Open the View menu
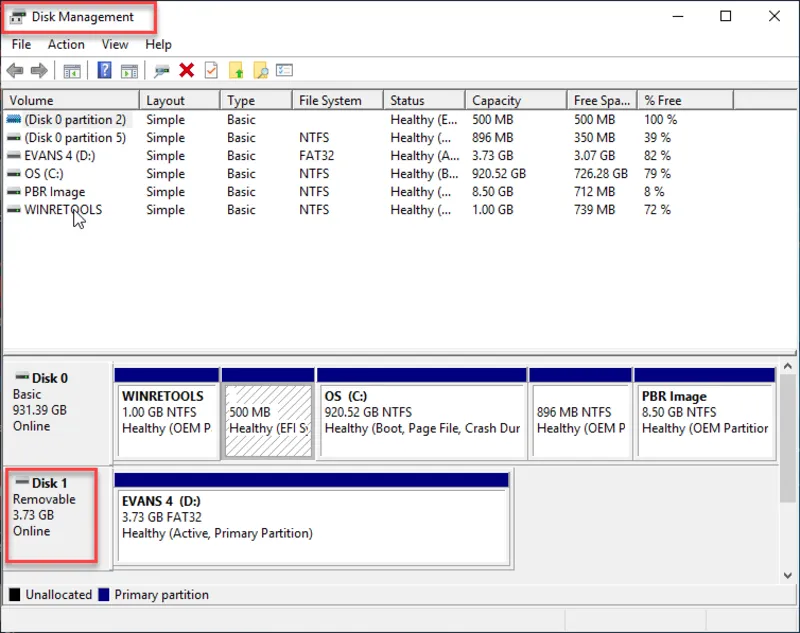 click(115, 44)
